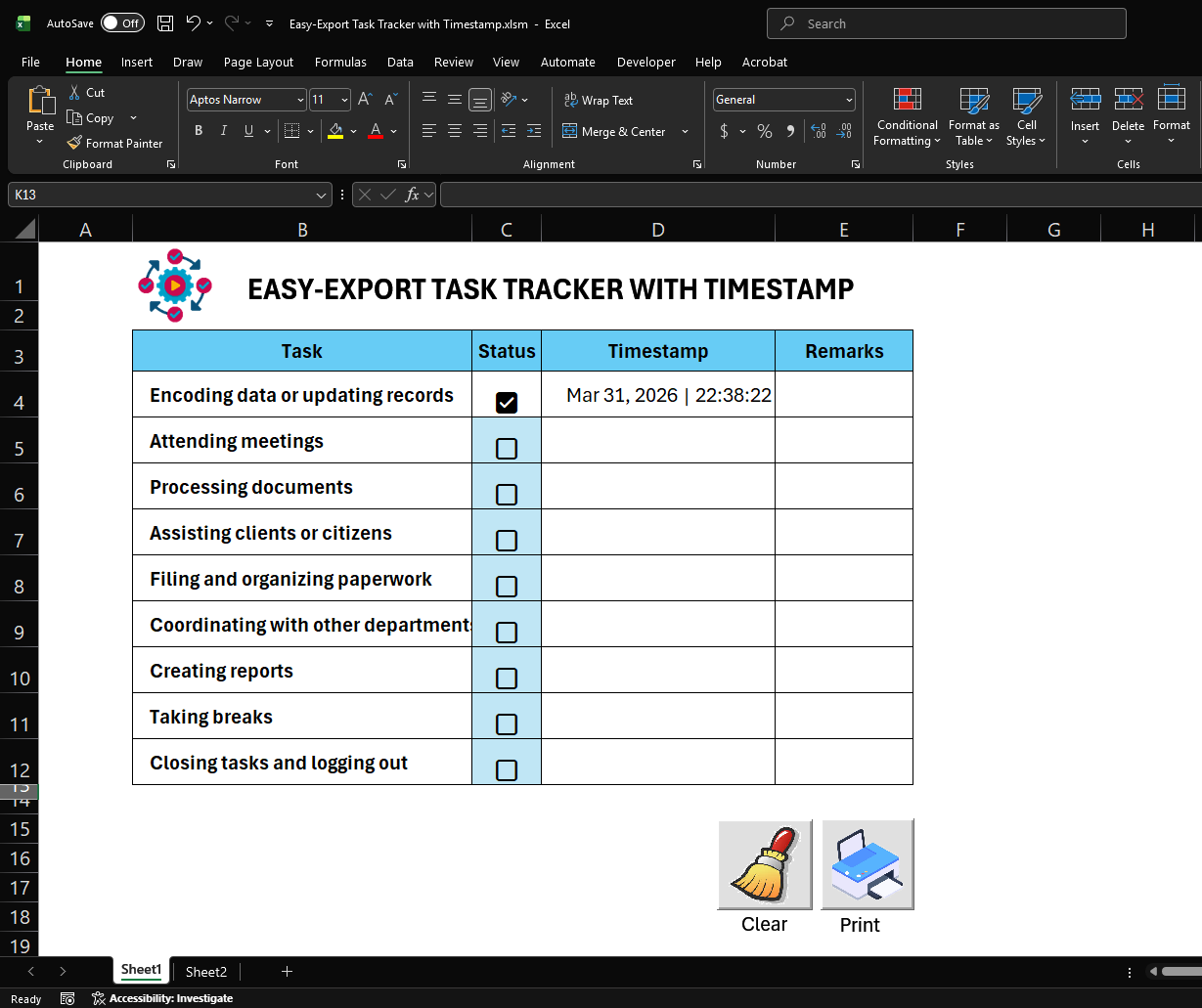The image size is (1202, 1008).
Task: Uncheck the Encoding data task checkbox
Action: pyautogui.click(x=506, y=401)
